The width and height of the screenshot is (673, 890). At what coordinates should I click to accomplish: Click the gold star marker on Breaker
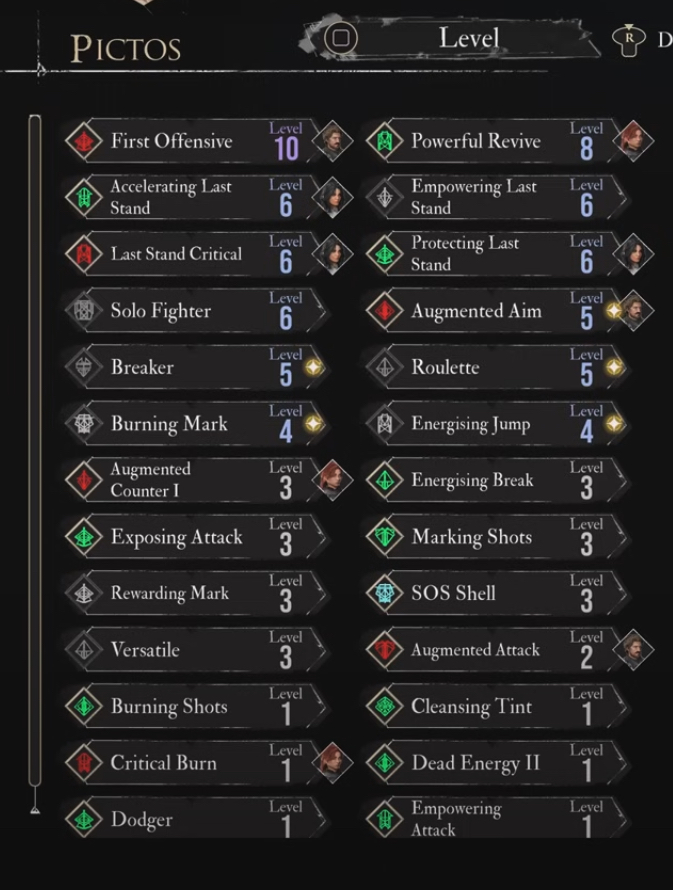pyautogui.click(x=314, y=368)
